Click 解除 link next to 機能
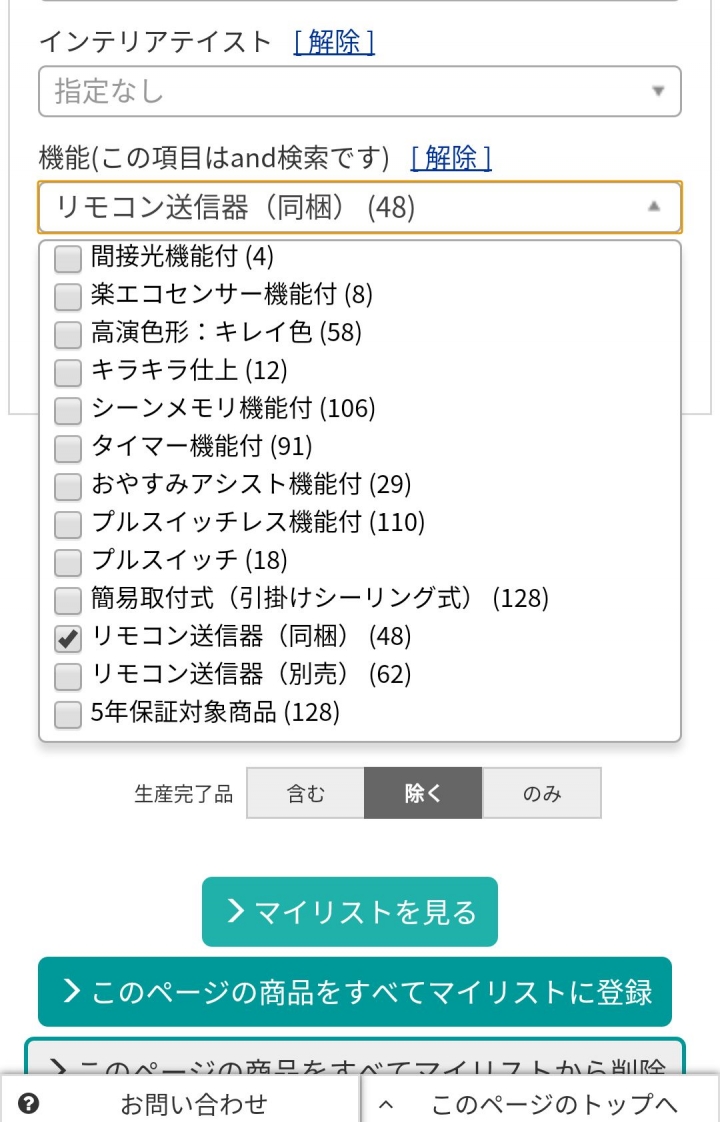Image resolution: width=720 pixels, height=1122 pixels. (x=451, y=157)
